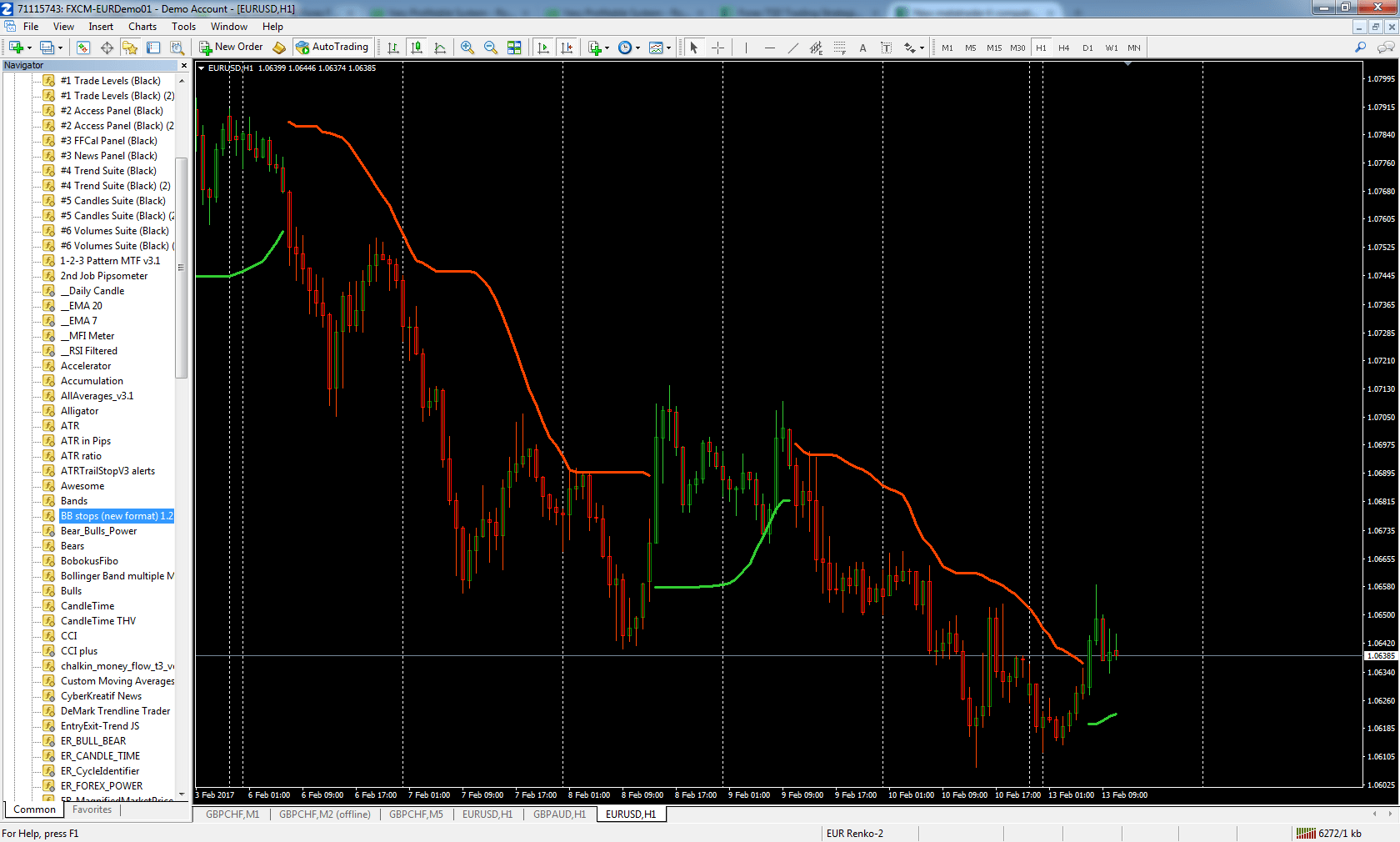
Task: Toggle the AutoTrading button
Action: click(x=332, y=48)
